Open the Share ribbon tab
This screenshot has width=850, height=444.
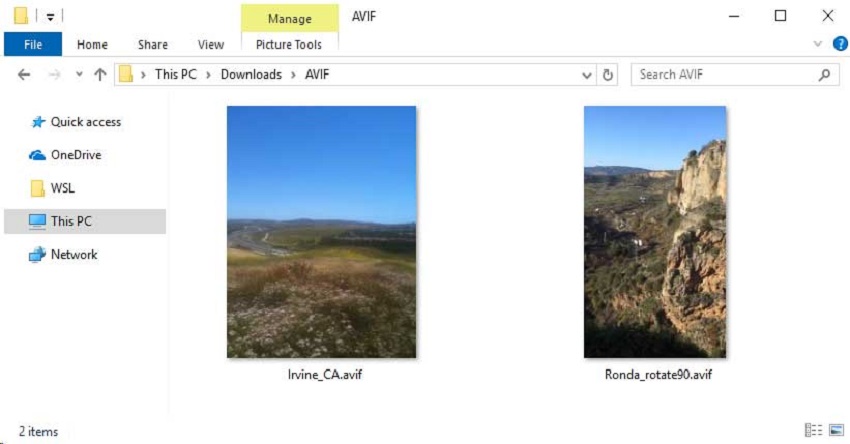(x=153, y=44)
